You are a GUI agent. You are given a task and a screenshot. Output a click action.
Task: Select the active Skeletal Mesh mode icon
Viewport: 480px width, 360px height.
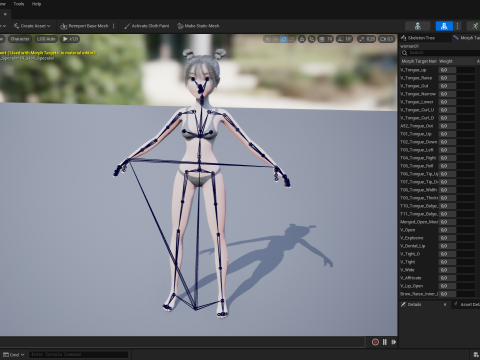444,26
